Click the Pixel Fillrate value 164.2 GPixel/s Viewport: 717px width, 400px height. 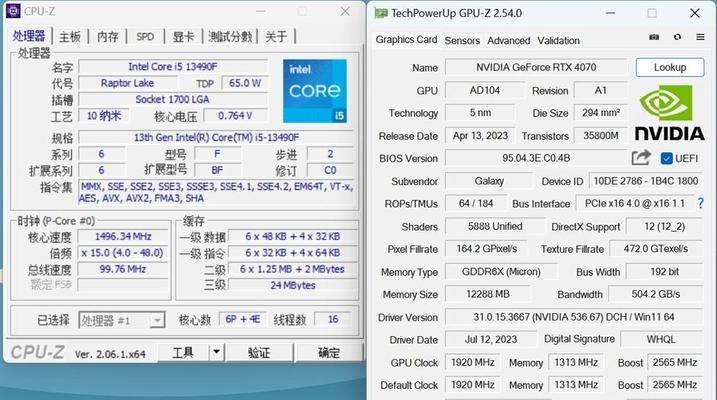point(487,249)
